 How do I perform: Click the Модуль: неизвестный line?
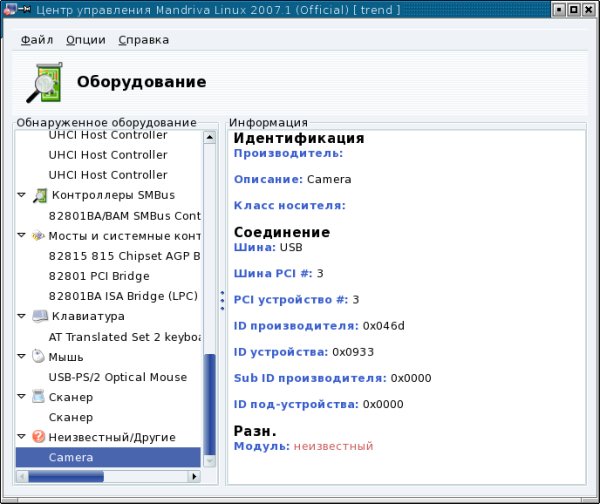[x=303, y=446]
